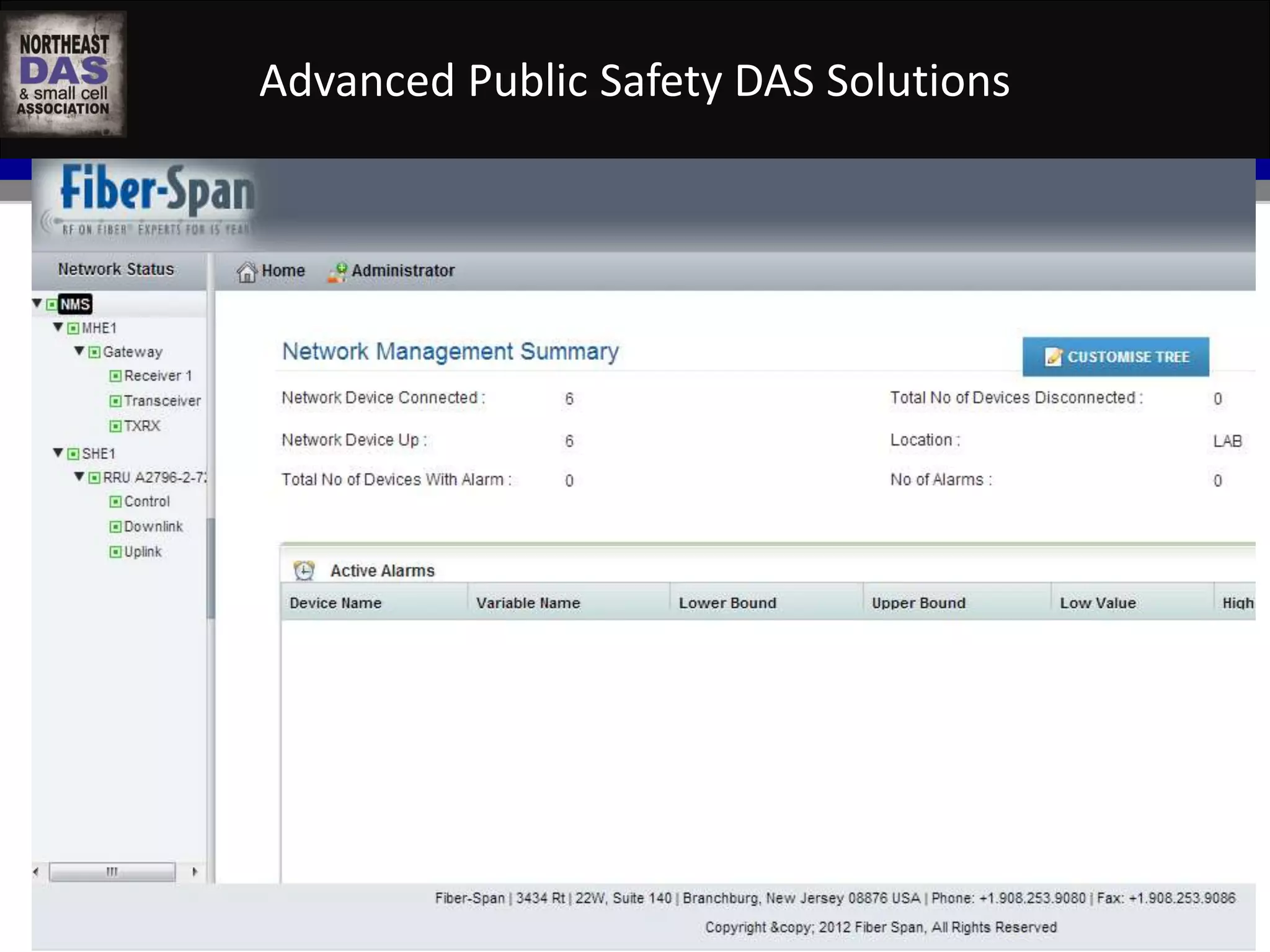Click the Network Management Summary heading
The image size is (1270, 952).
[450, 351]
